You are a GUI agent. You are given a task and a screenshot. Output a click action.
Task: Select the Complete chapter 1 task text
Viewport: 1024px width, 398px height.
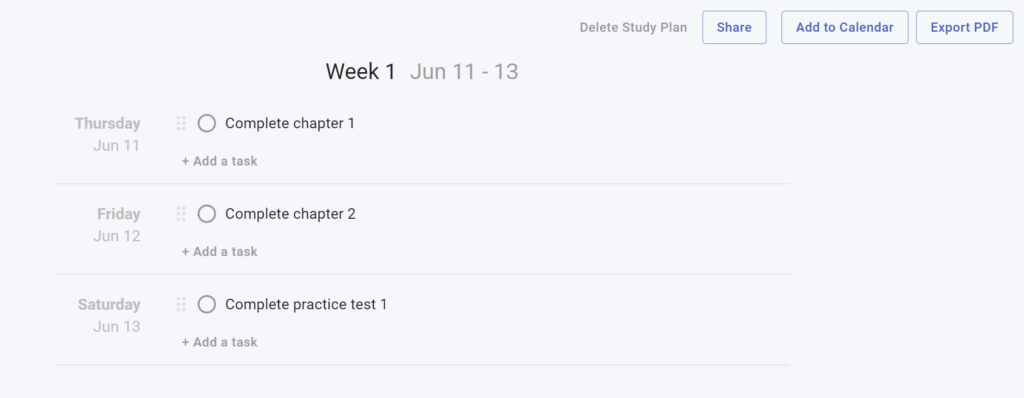(x=290, y=123)
